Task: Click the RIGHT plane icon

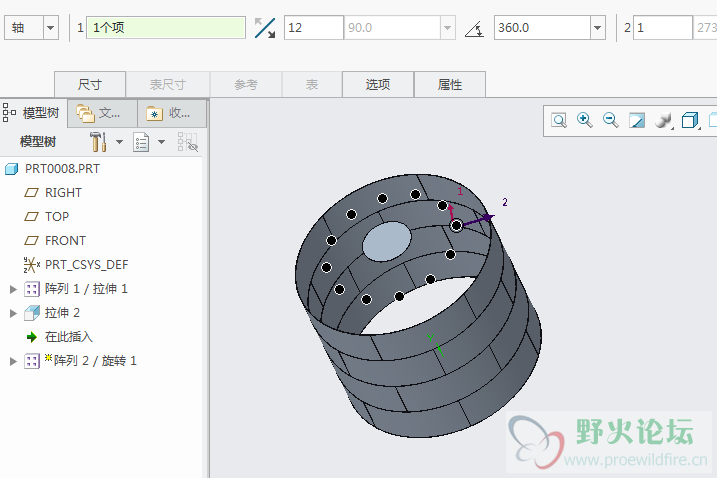Action: coord(31,193)
